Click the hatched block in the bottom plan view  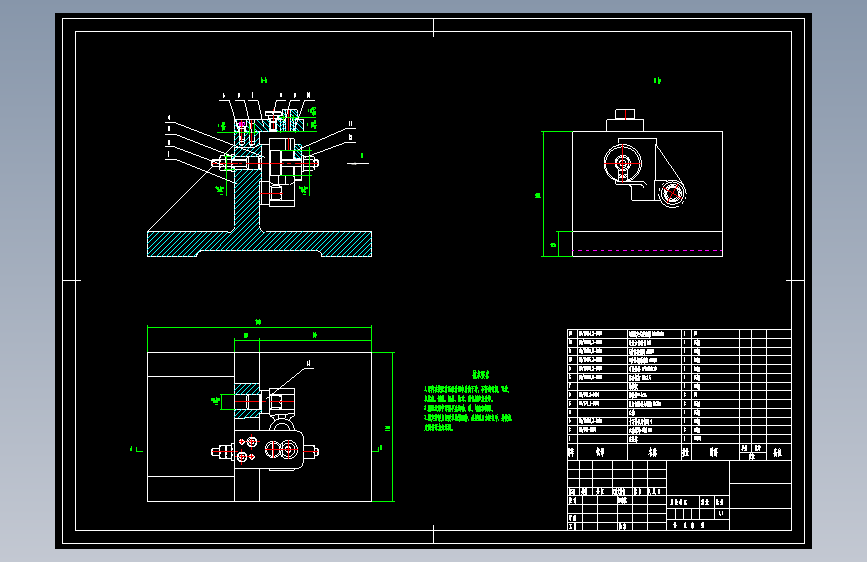(x=247, y=400)
